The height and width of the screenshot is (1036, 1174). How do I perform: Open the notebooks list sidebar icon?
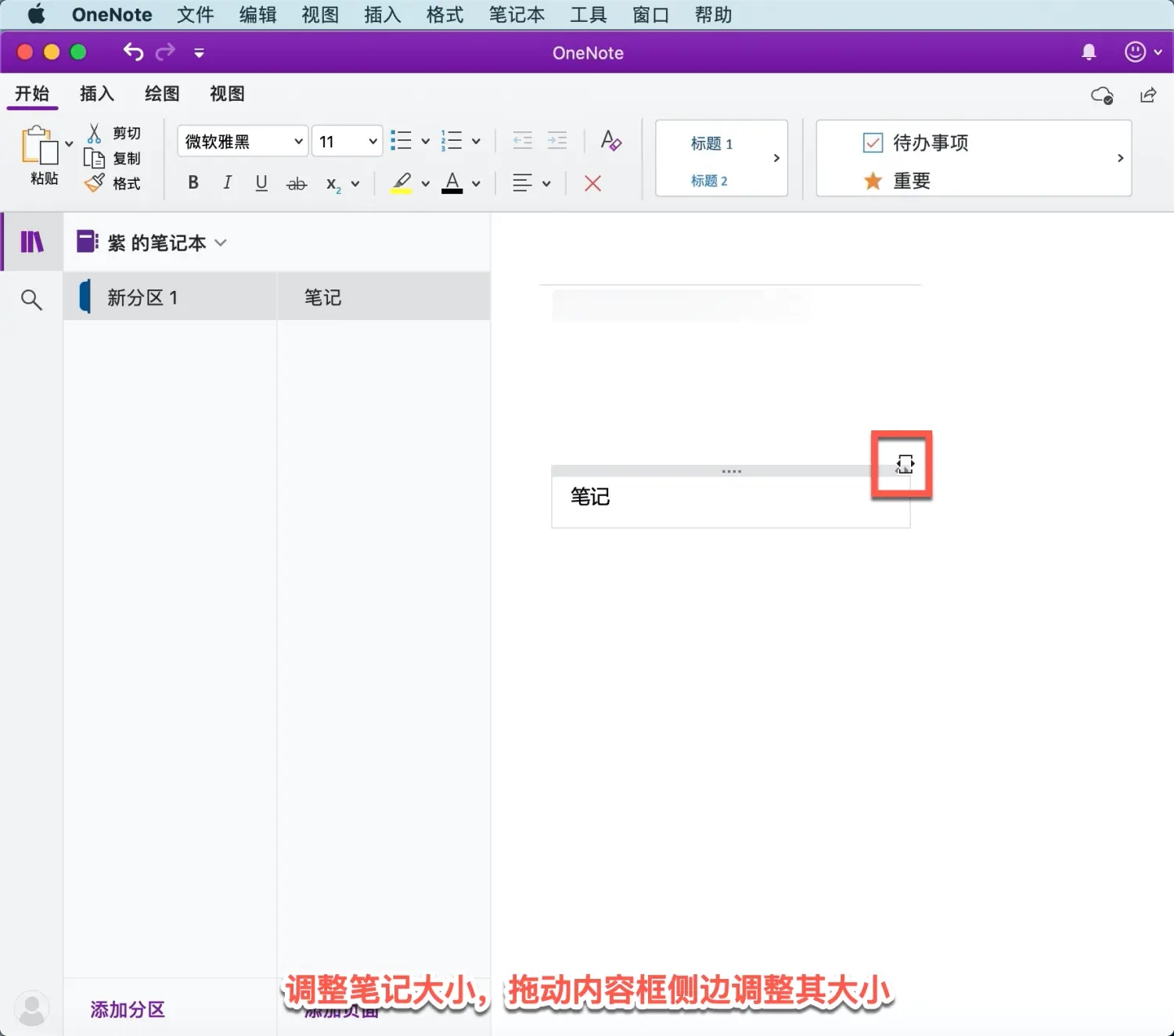(x=31, y=241)
